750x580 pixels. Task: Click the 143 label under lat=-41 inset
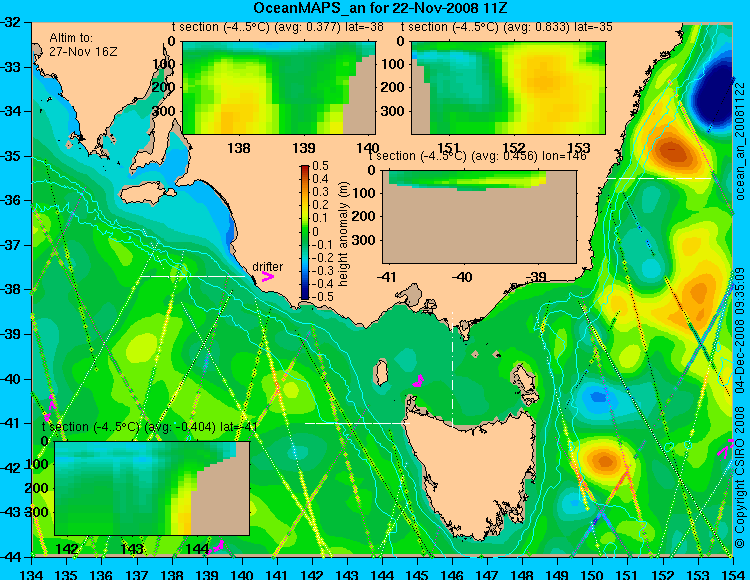pos(132,548)
